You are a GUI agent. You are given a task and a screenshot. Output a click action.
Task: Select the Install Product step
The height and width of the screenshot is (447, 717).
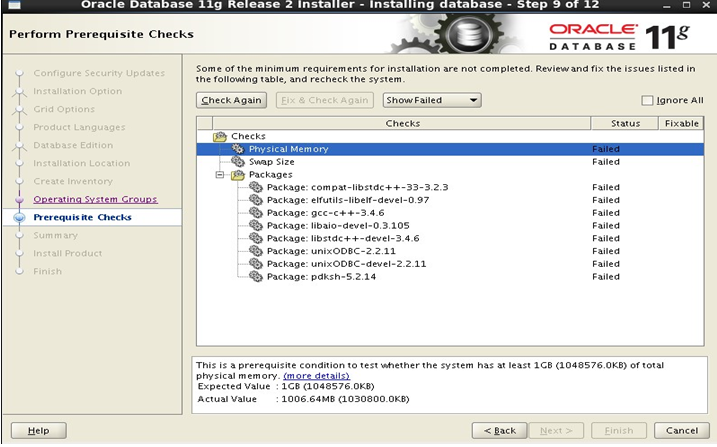click(68, 253)
